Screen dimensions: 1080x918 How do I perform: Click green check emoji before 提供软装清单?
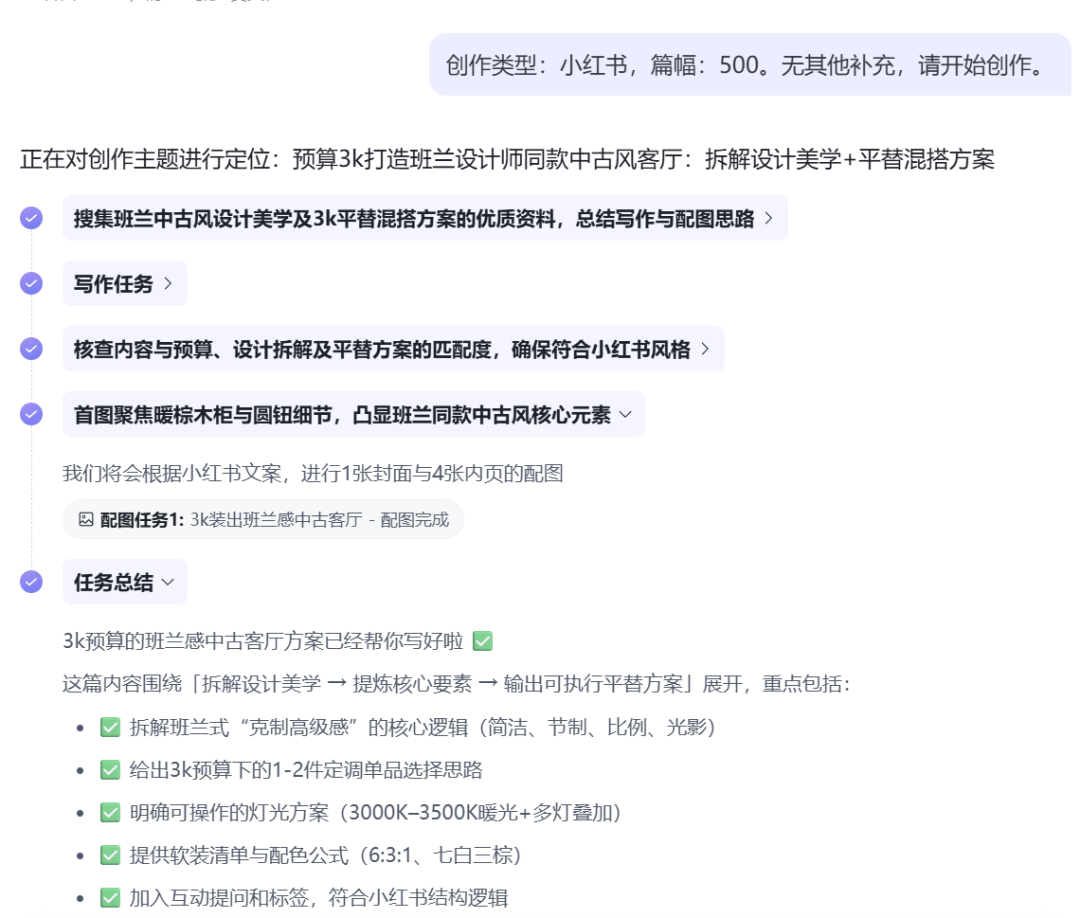(110, 855)
